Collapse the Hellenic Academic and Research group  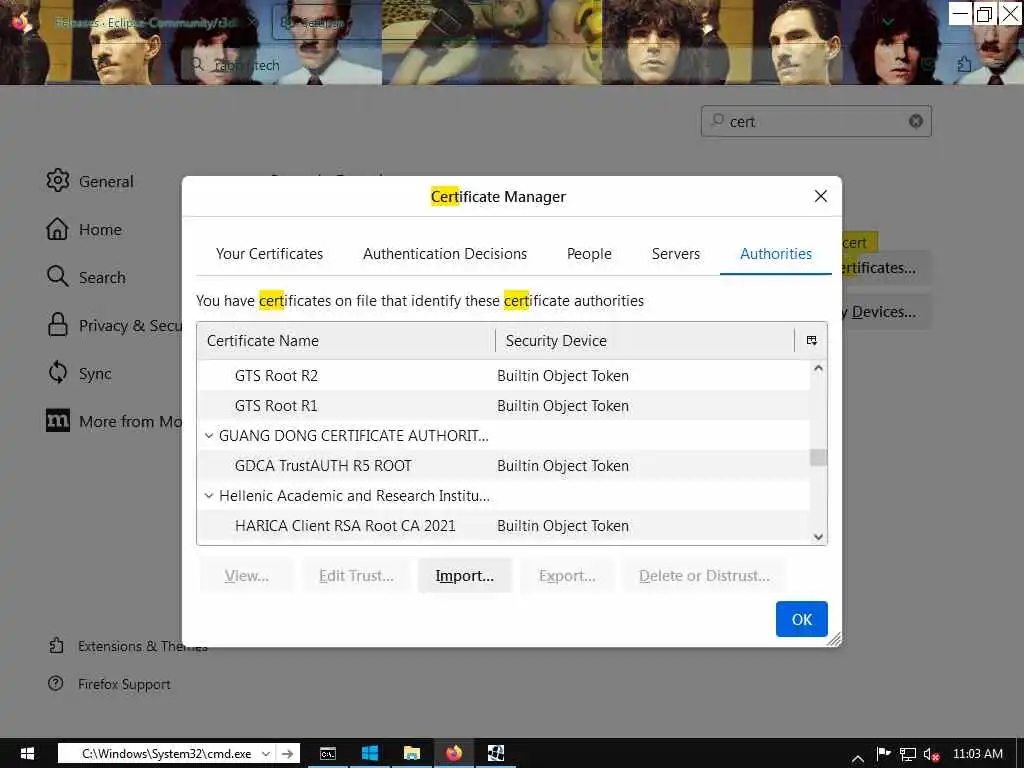(209, 496)
